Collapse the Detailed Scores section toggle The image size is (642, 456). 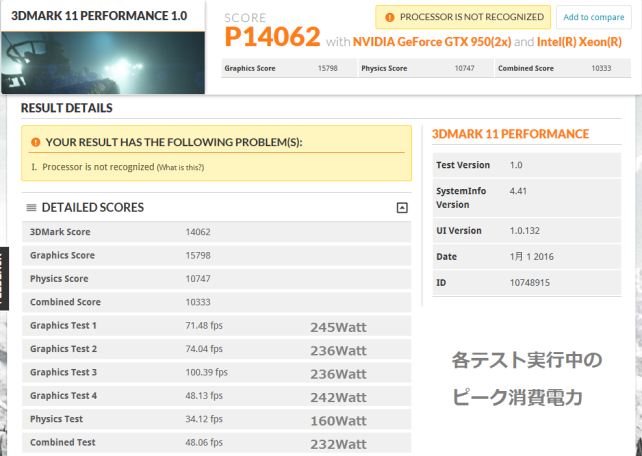pyautogui.click(x=402, y=208)
